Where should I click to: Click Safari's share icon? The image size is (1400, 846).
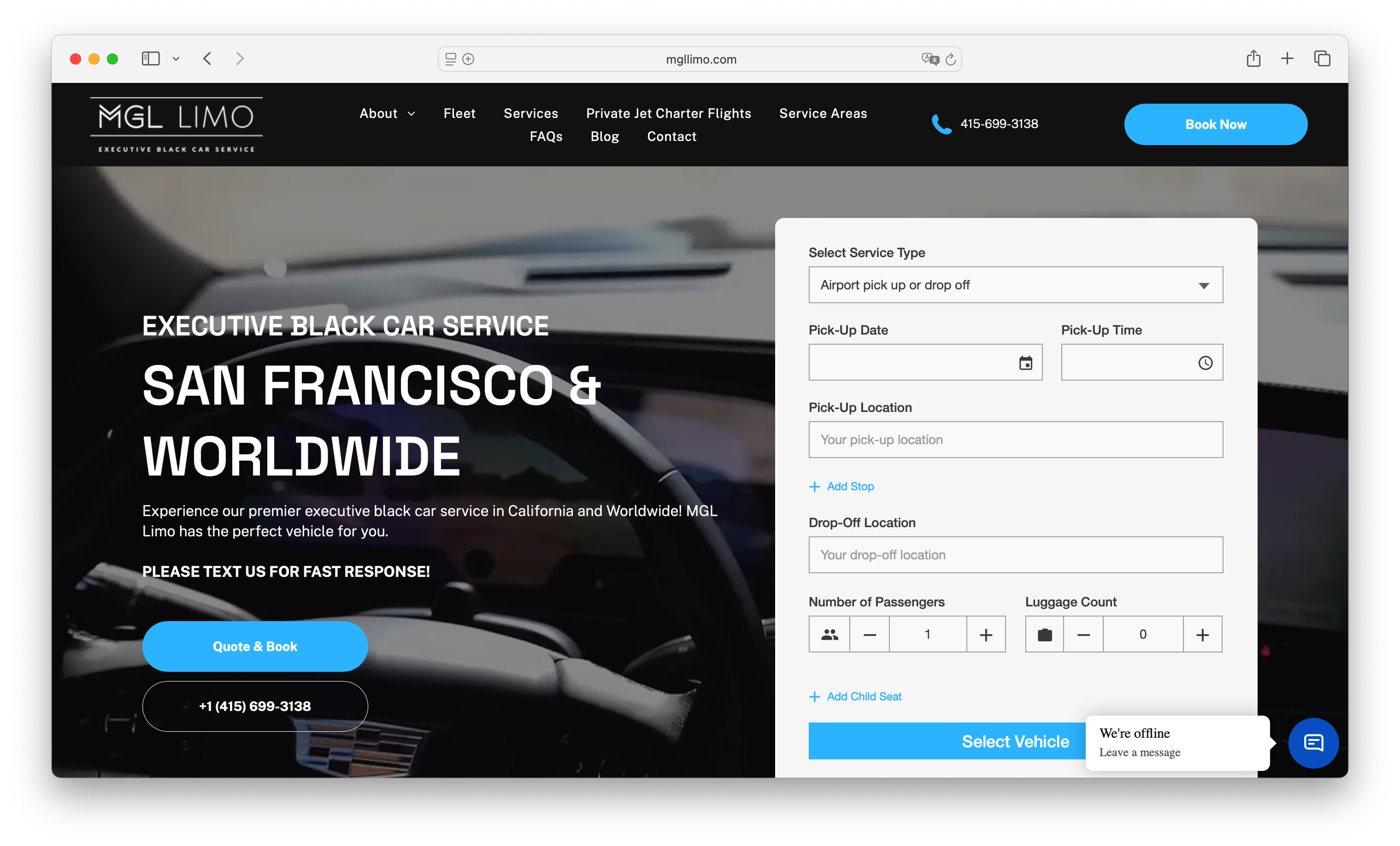[x=1253, y=59]
